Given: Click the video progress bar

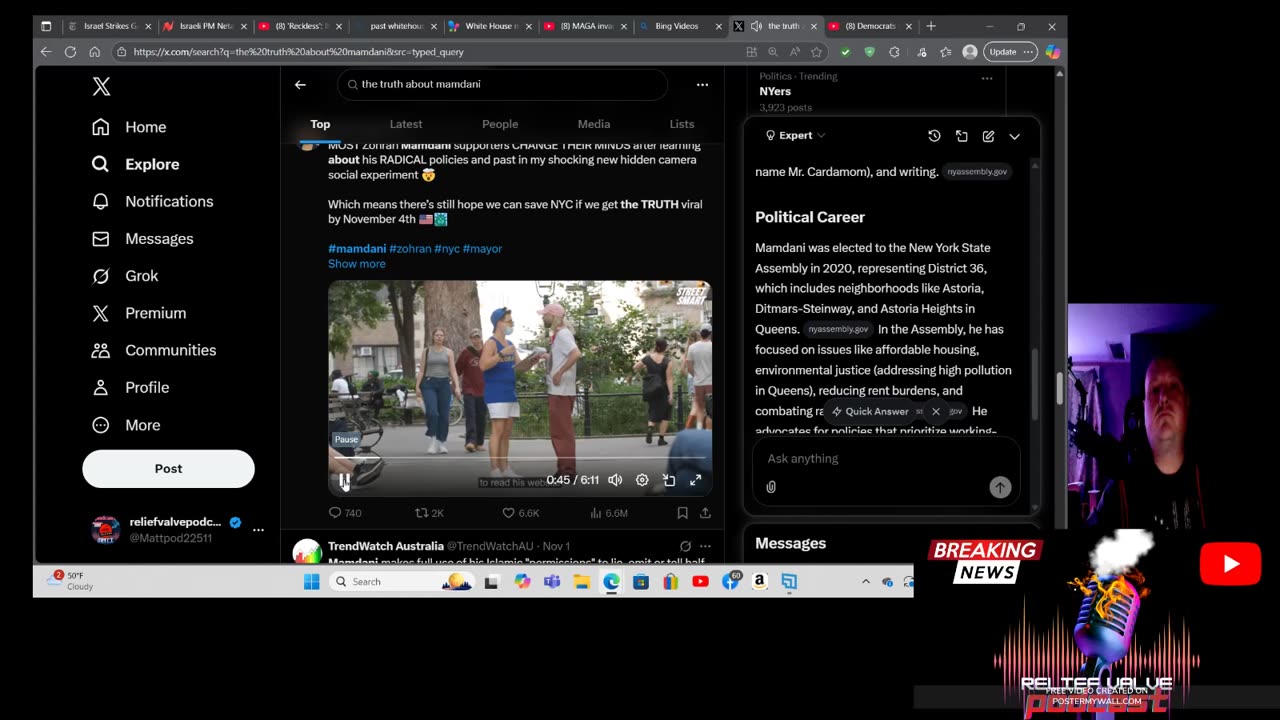Looking at the screenshot, I should pyautogui.click(x=520, y=459).
